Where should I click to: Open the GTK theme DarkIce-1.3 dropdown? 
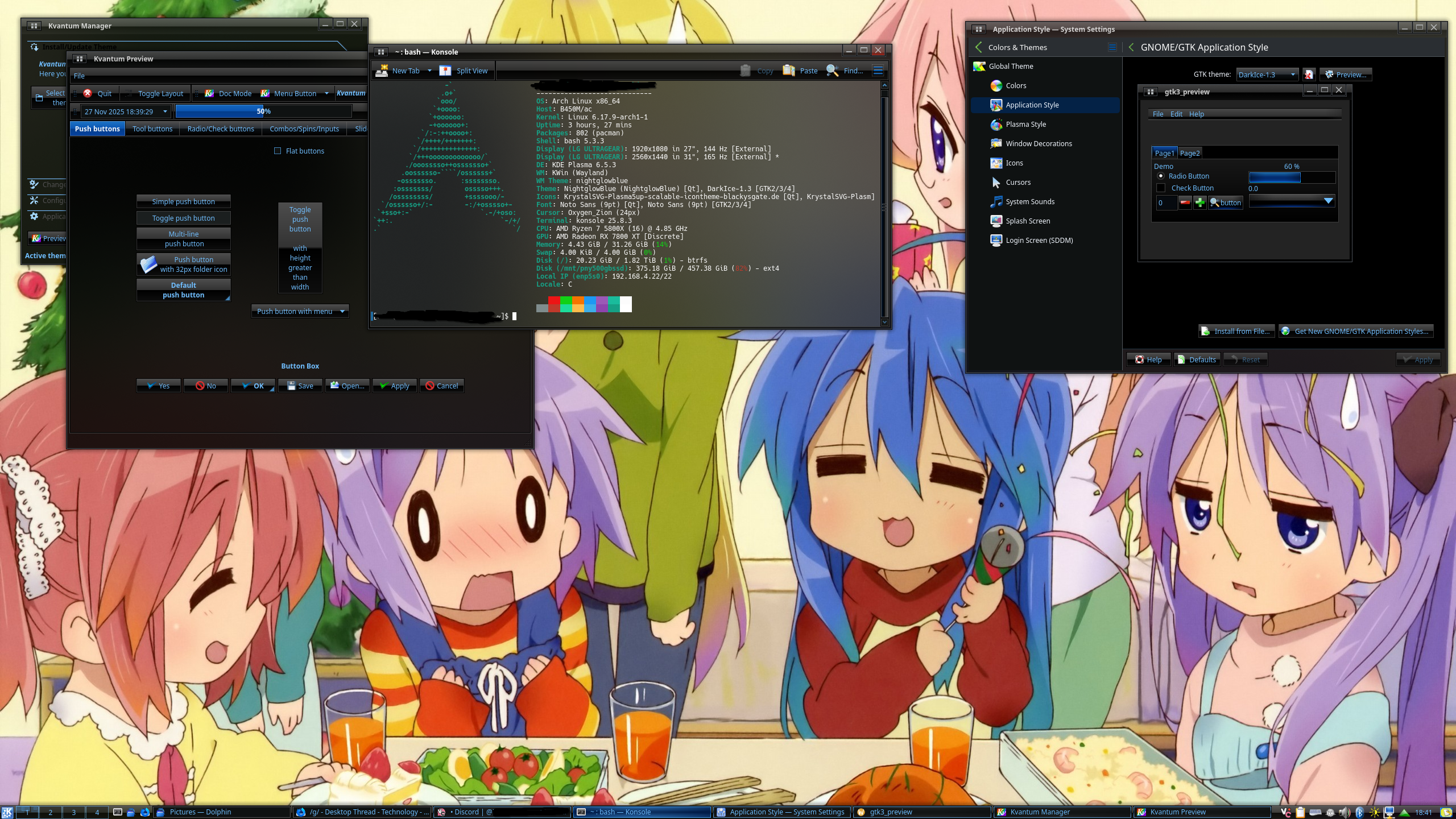1267,75
